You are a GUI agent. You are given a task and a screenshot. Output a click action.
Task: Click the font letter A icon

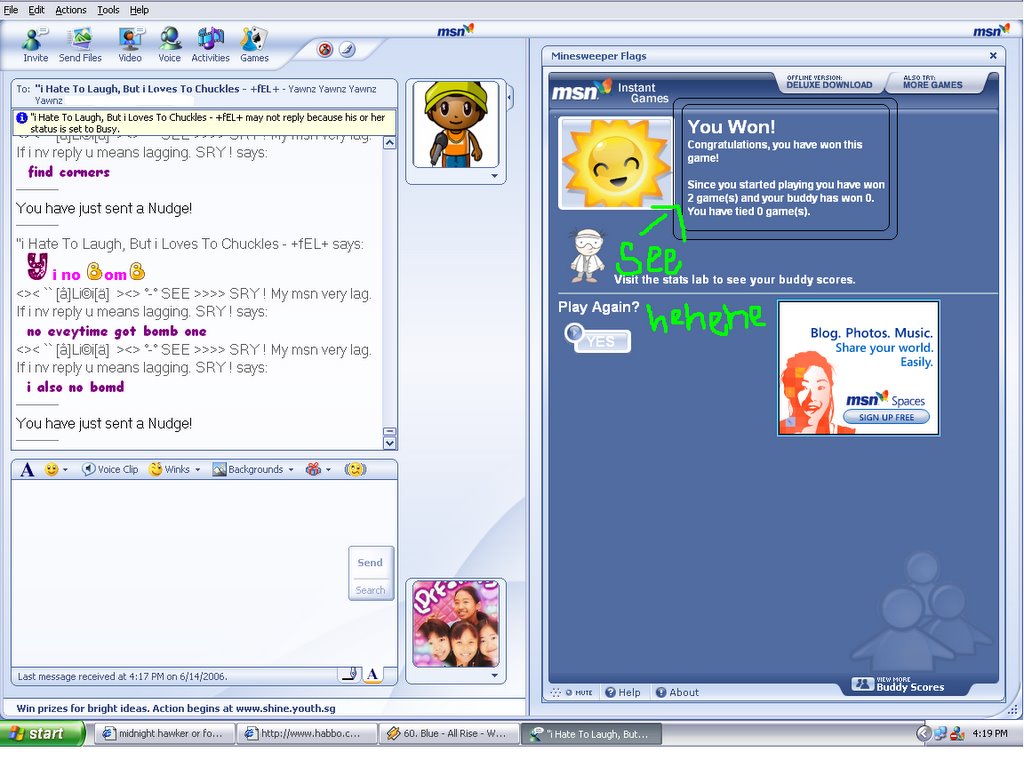pyautogui.click(x=27, y=470)
